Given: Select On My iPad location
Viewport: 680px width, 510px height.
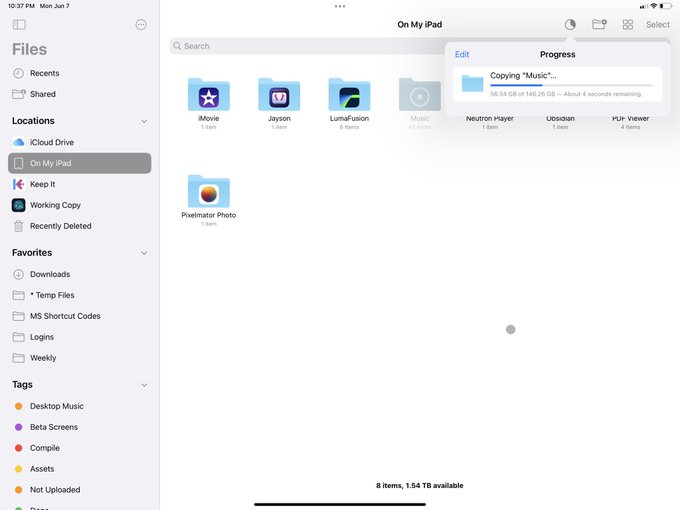Looking at the screenshot, I should coord(80,163).
